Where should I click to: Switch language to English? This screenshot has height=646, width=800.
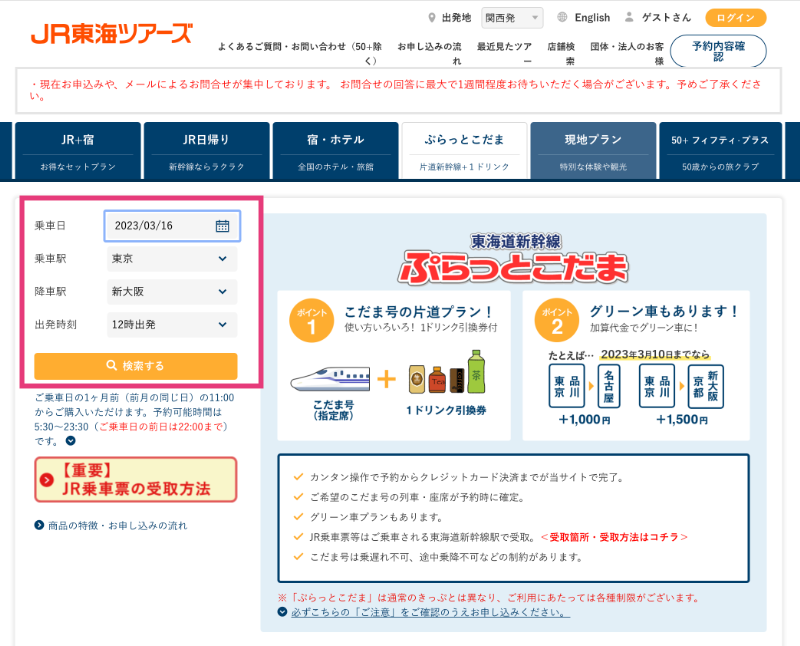pyautogui.click(x=592, y=18)
